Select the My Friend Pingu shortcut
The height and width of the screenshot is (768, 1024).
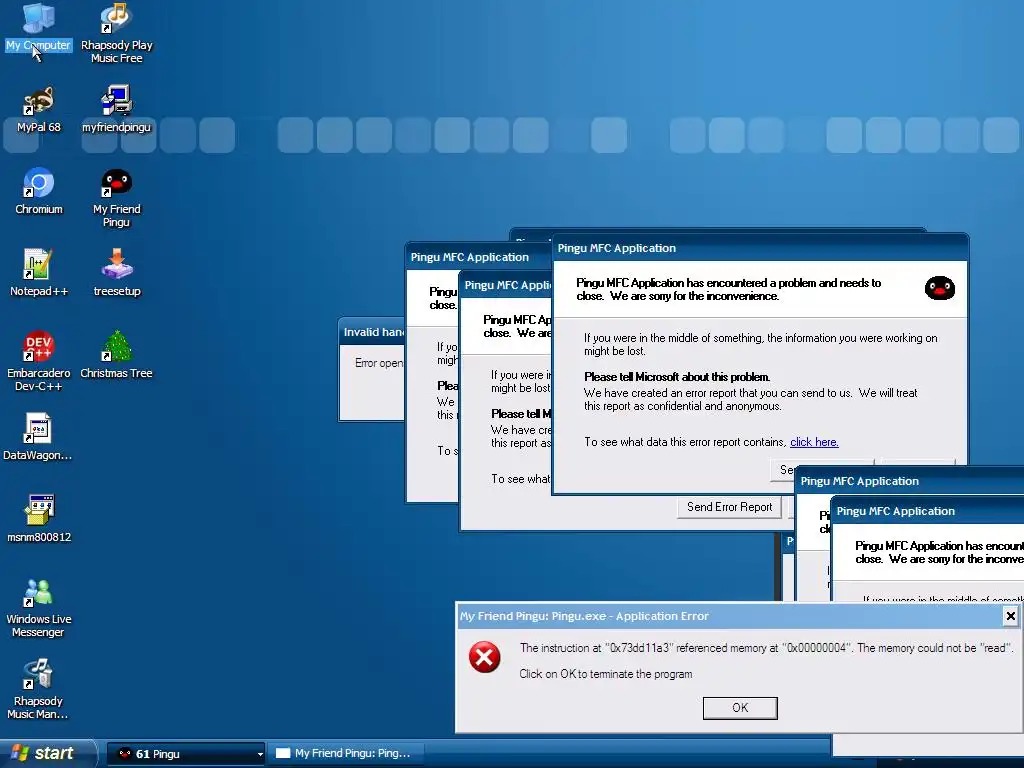click(x=116, y=198)
